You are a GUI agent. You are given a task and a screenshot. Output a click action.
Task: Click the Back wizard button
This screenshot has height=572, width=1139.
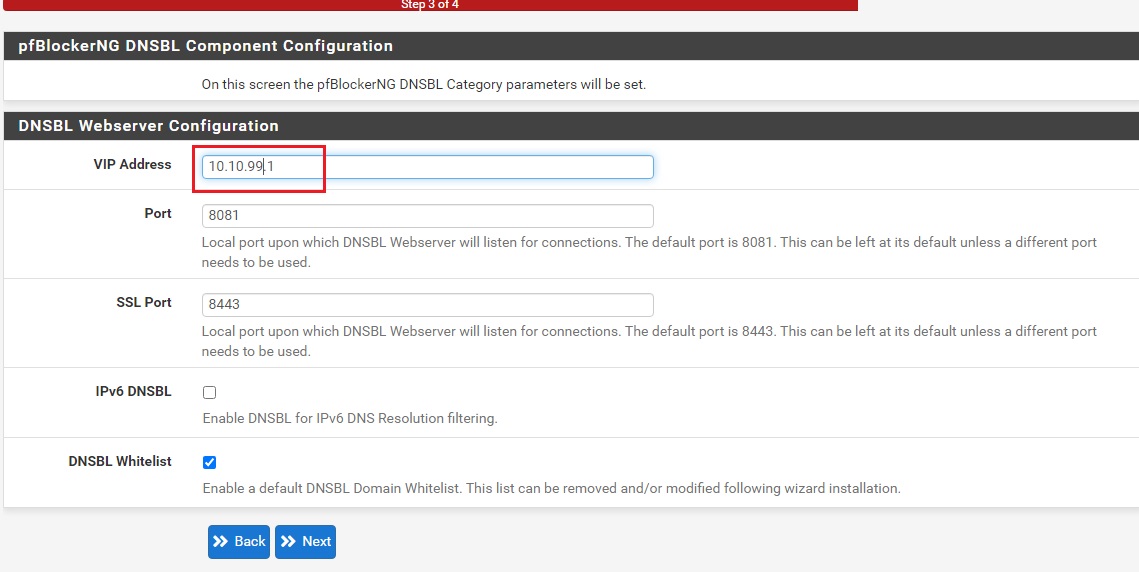[x=239, y=541]
